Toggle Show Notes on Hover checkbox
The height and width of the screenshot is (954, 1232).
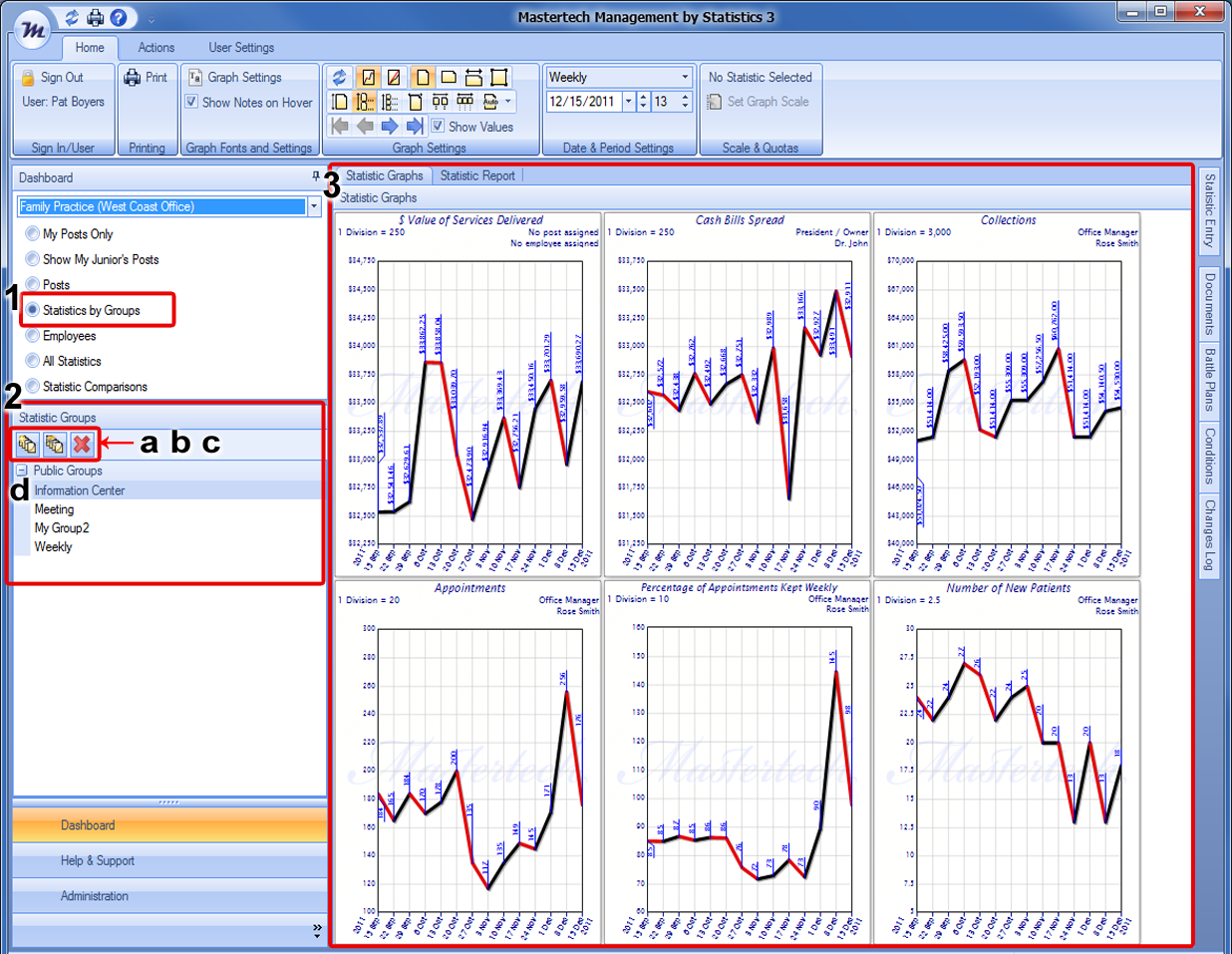191,102
